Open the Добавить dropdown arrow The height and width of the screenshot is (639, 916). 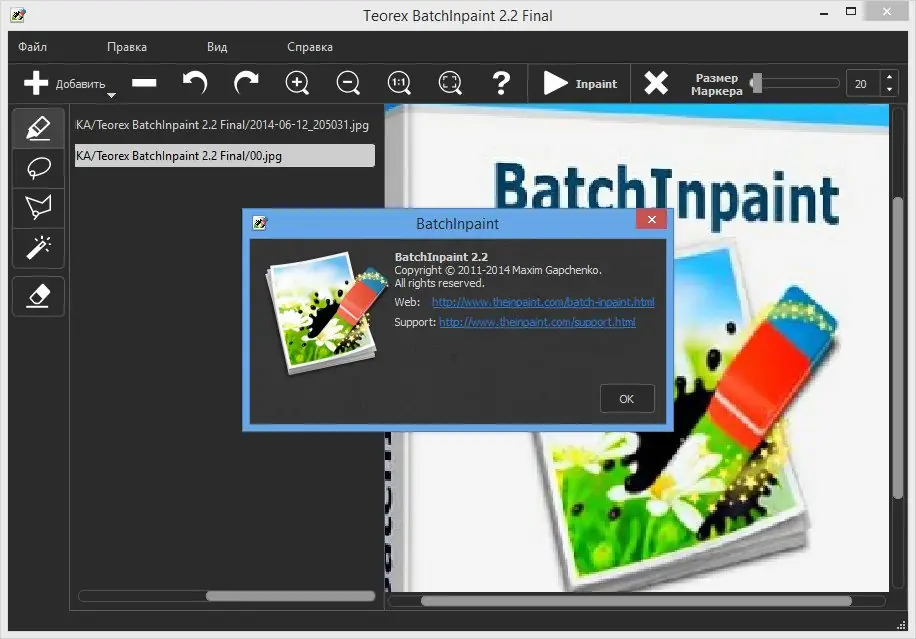[x=111, y=95]
